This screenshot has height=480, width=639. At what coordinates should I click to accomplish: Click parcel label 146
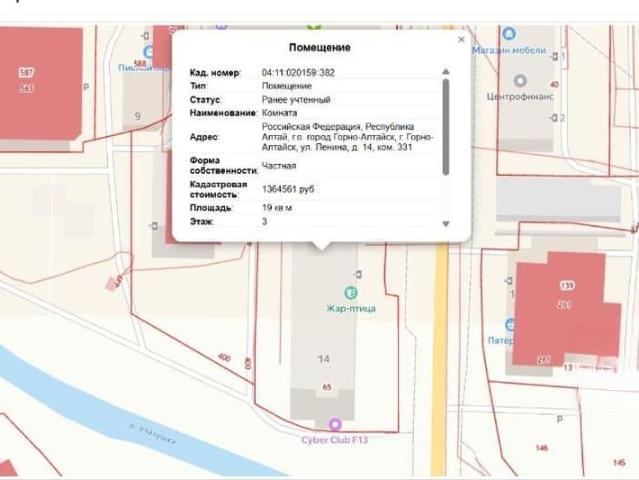click(x=542, y=448)
